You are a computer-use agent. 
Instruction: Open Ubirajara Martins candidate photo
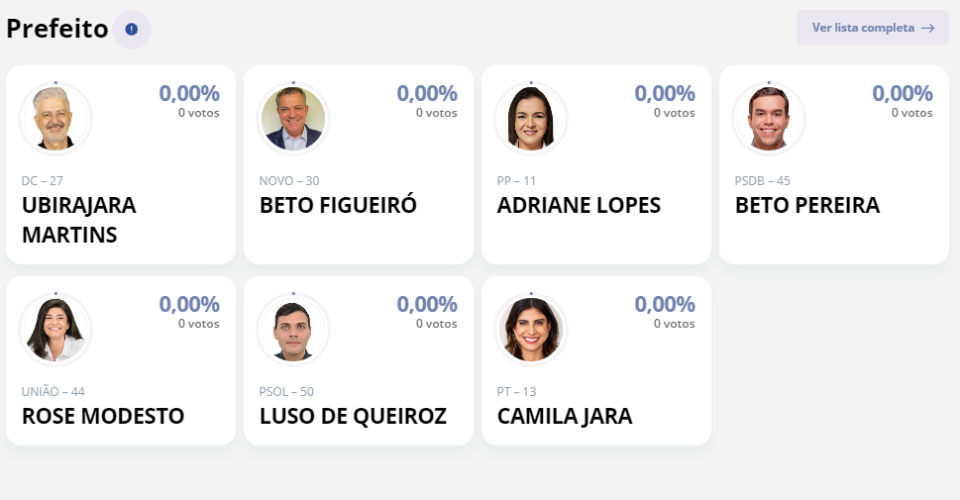tap(55, 118)
